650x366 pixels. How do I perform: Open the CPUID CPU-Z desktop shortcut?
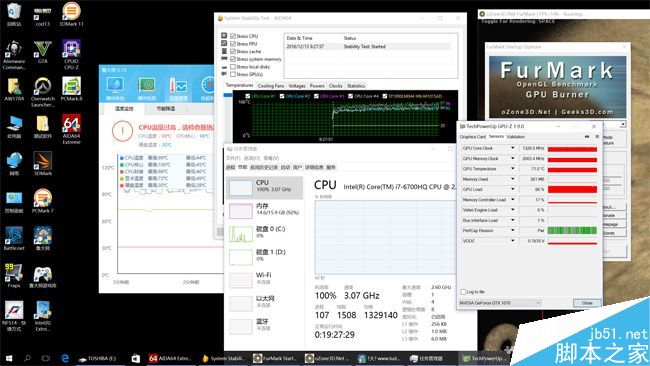pos(71,54)
